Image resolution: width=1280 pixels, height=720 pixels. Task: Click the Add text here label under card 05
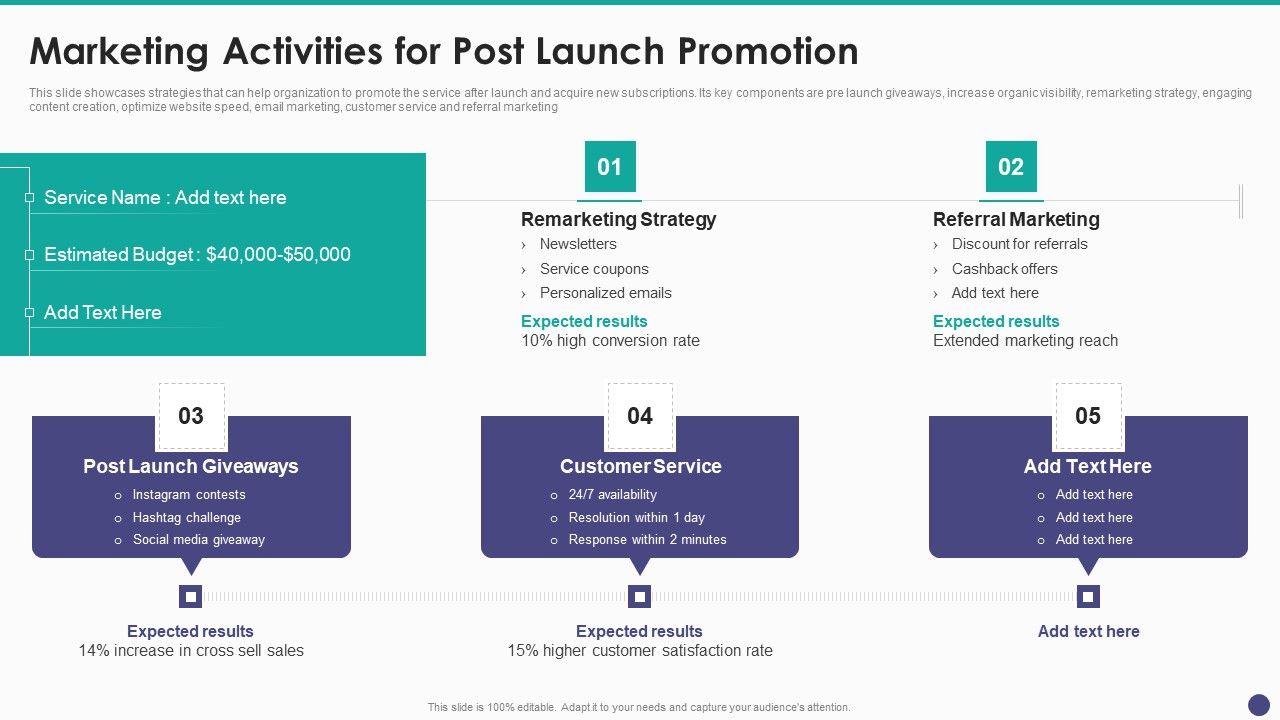[x=1088, y=631]
